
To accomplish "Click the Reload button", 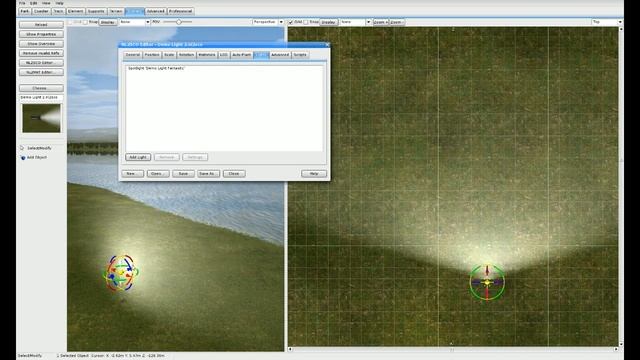I will coord(41,25).
